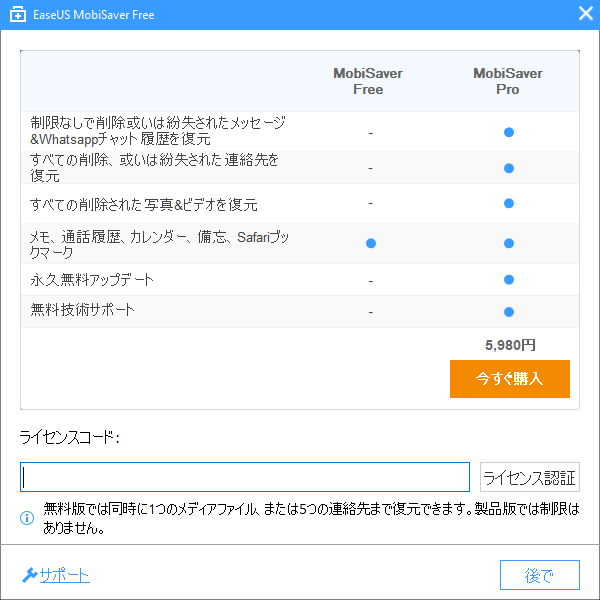The width and height of the screenshot is (600, 600).
Task: Click the 紛失された連絡先を復元 feature text
Action: point(154,168)
